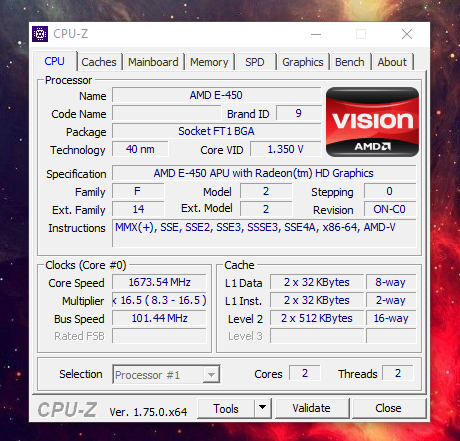
Task: Click the Tools button
Action: [226, 408]
